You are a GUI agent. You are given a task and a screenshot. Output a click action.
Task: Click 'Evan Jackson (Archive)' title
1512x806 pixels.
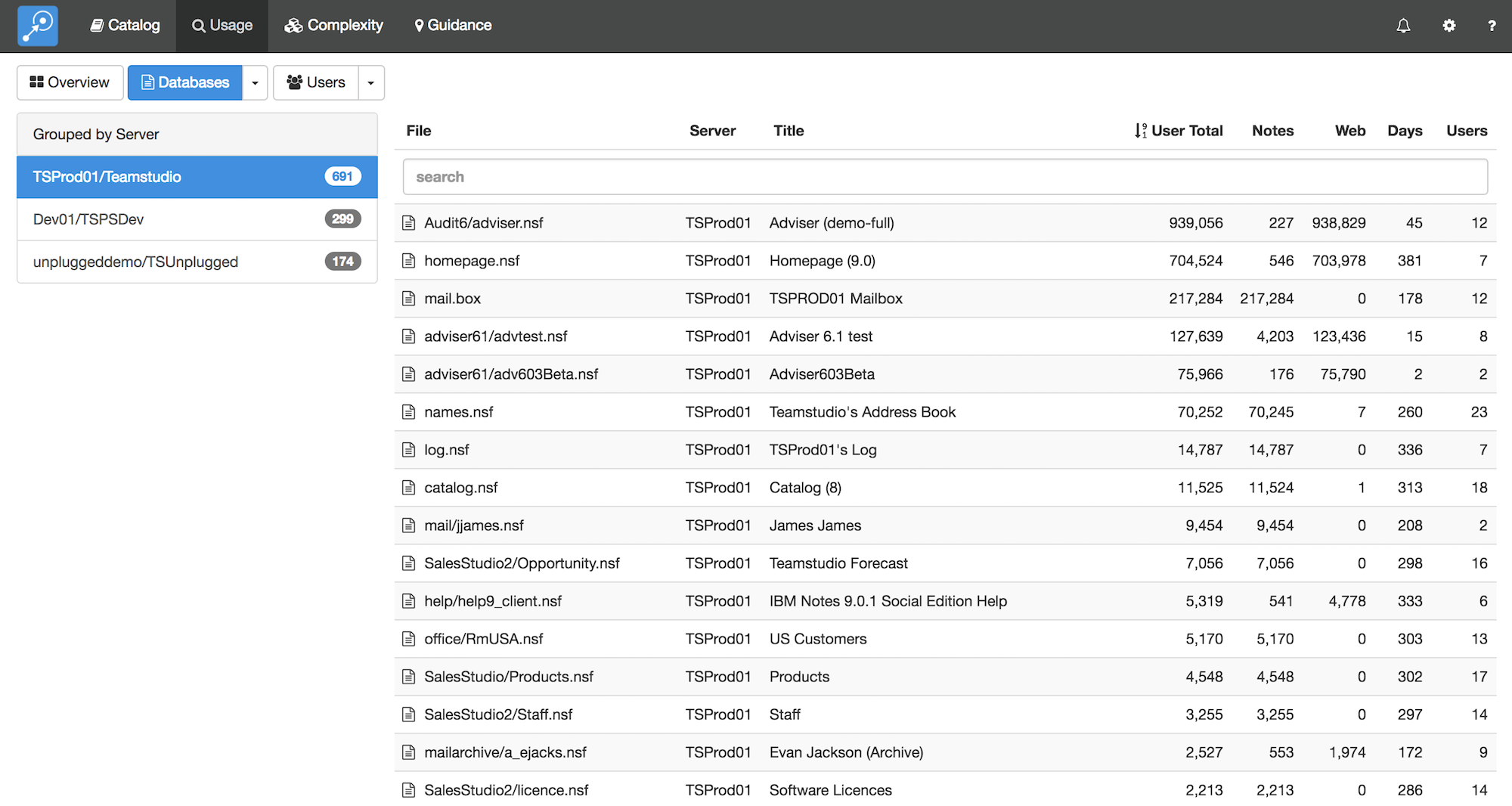(x=847, y=752)
